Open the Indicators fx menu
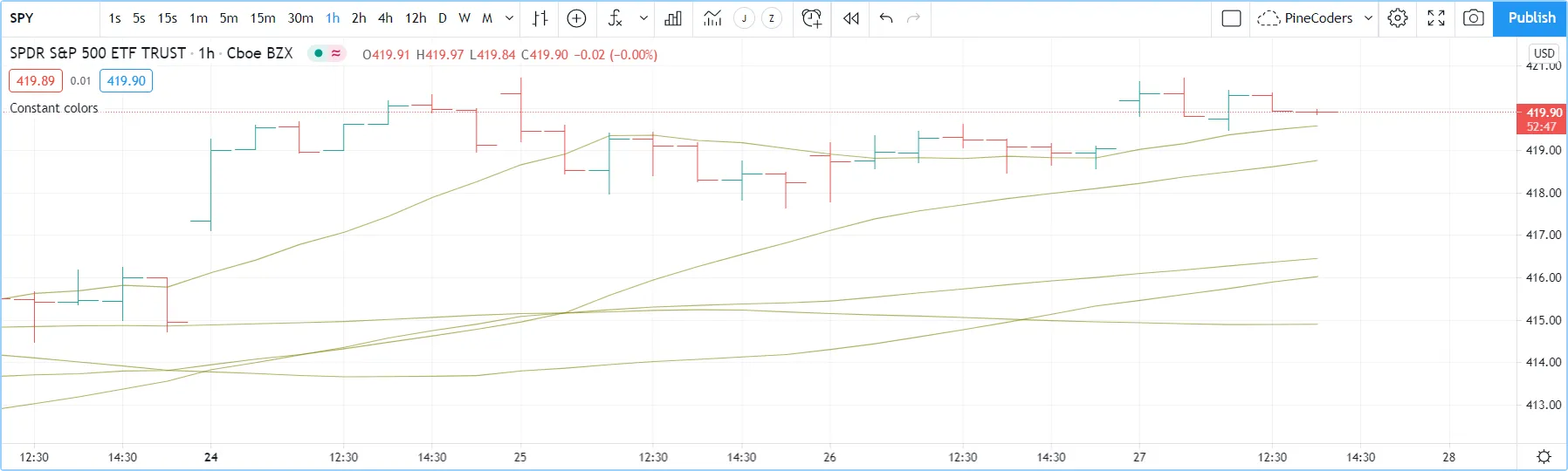Screen dimensions: 1568x471 [x=616, y=18]
